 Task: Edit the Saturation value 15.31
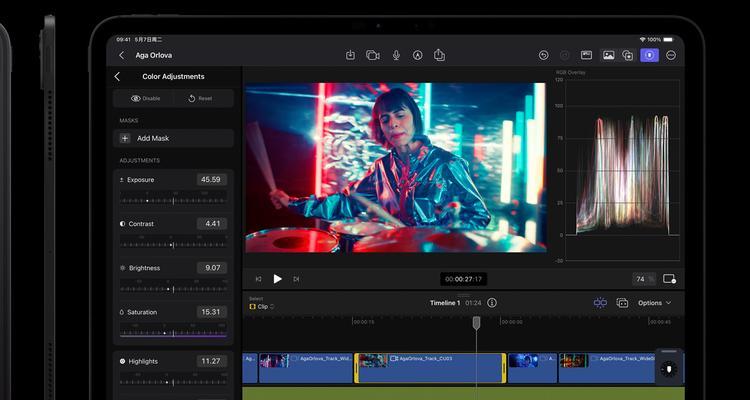click(212, 312)
